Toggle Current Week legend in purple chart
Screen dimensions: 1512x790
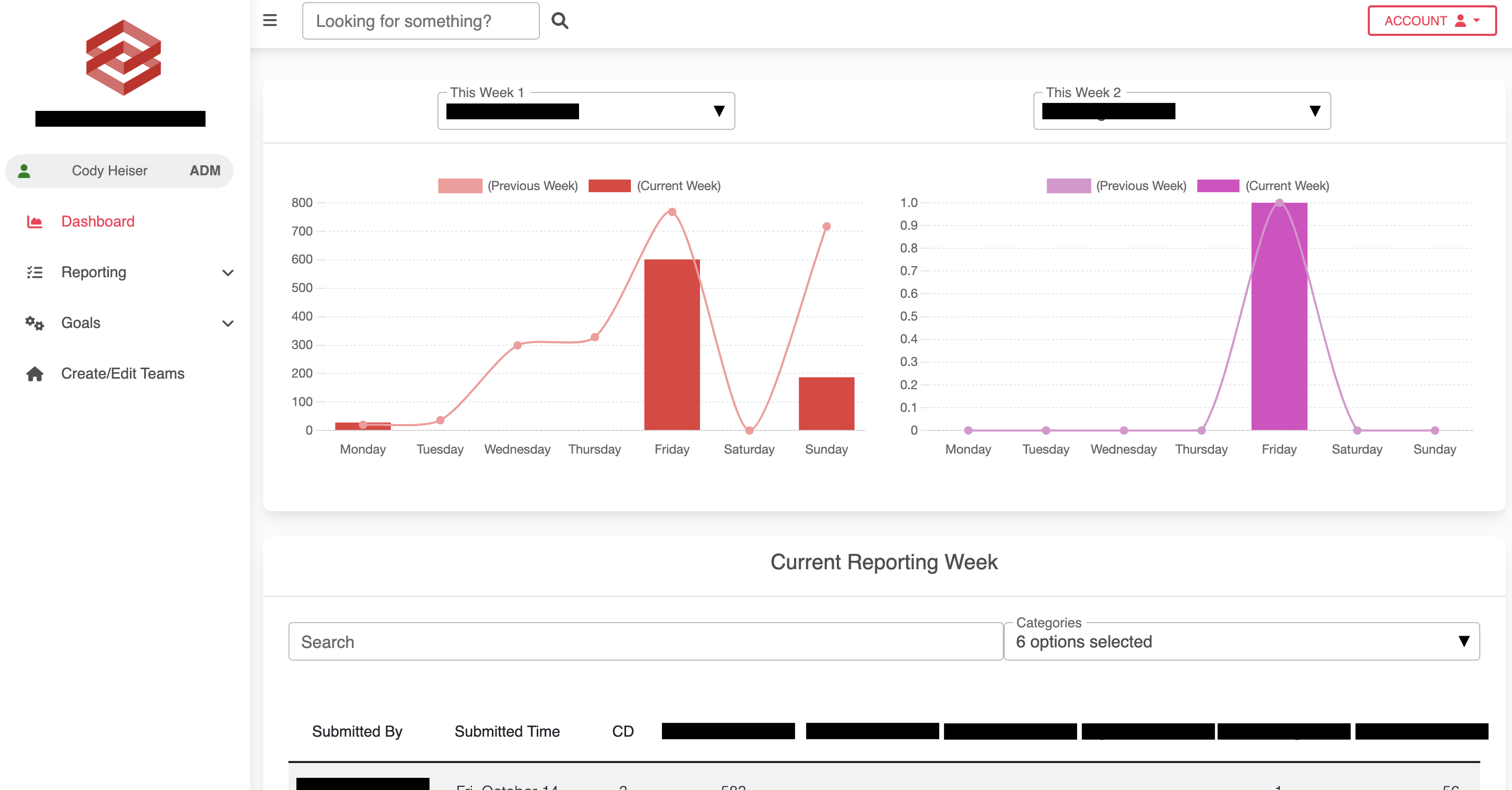(1263, 186)
